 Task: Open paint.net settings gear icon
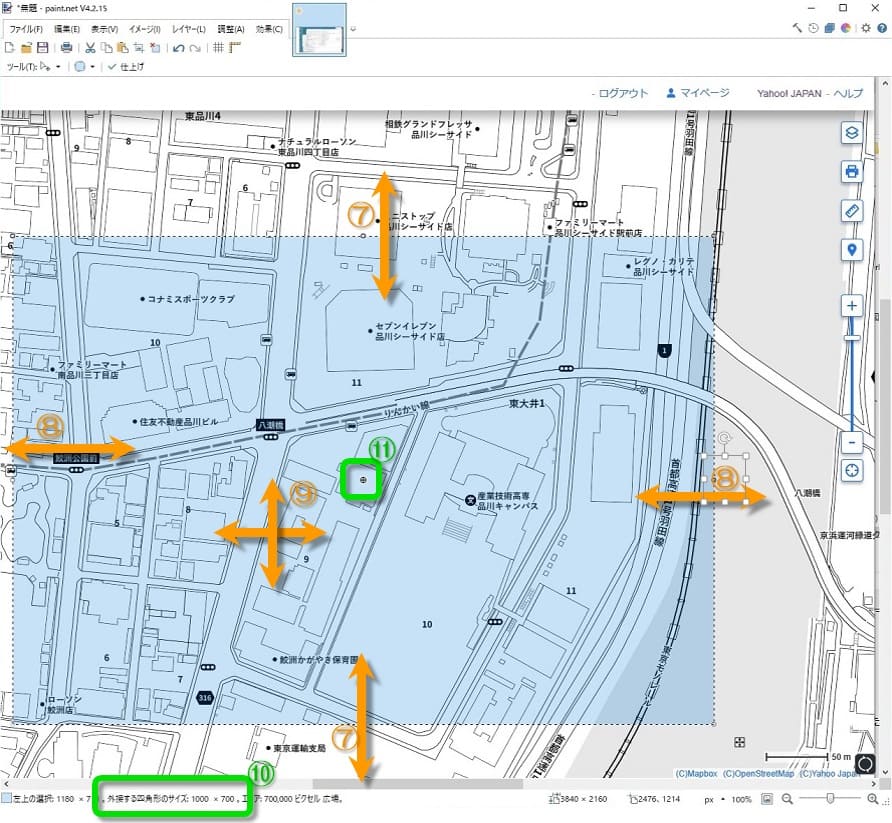click(x=866, y=29)
